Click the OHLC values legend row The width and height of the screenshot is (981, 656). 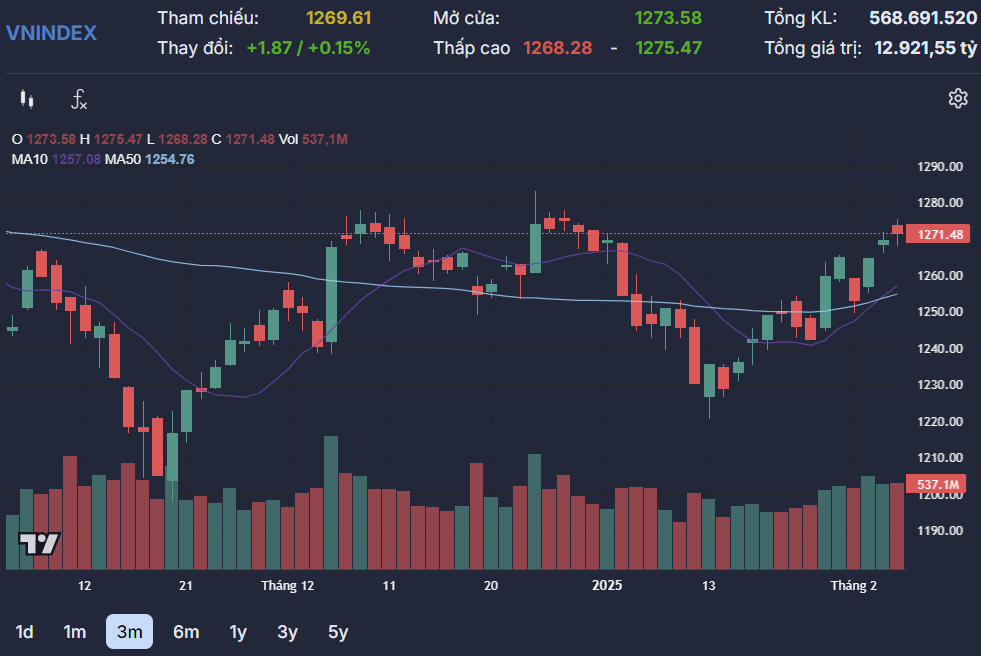[180, 139]
